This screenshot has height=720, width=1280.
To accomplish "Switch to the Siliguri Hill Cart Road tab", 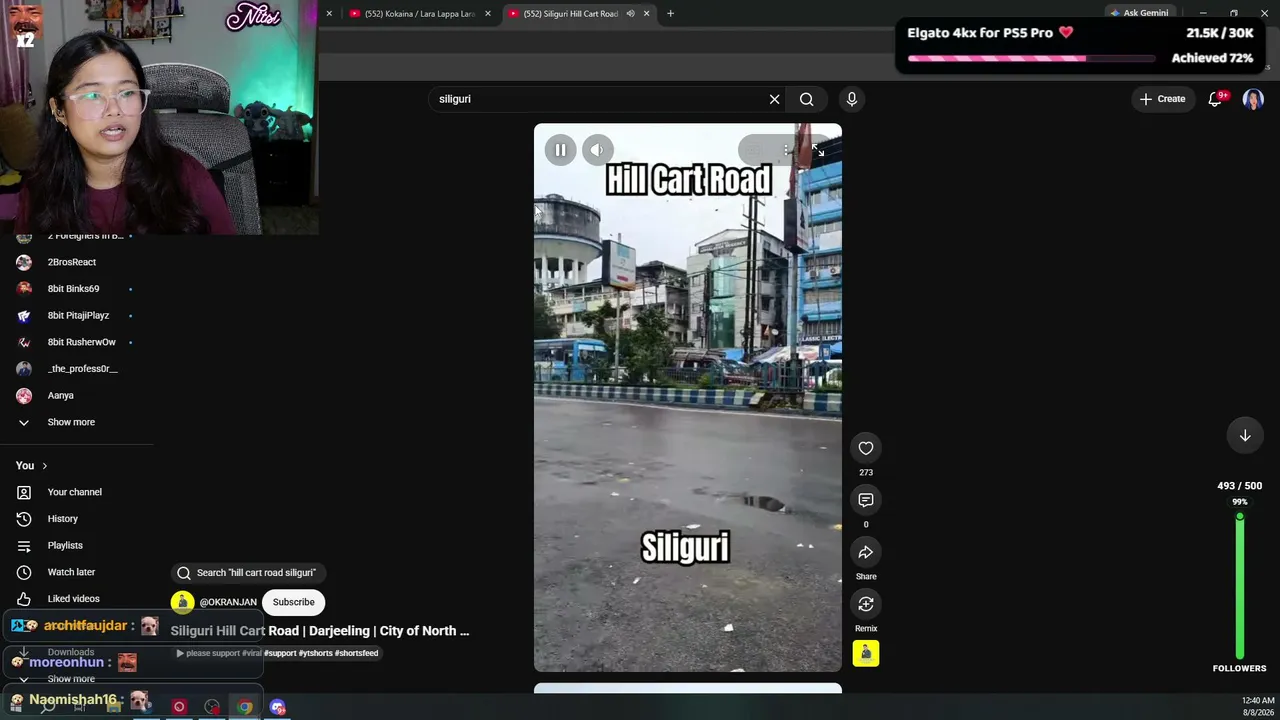I will click(x=570, y=14).
